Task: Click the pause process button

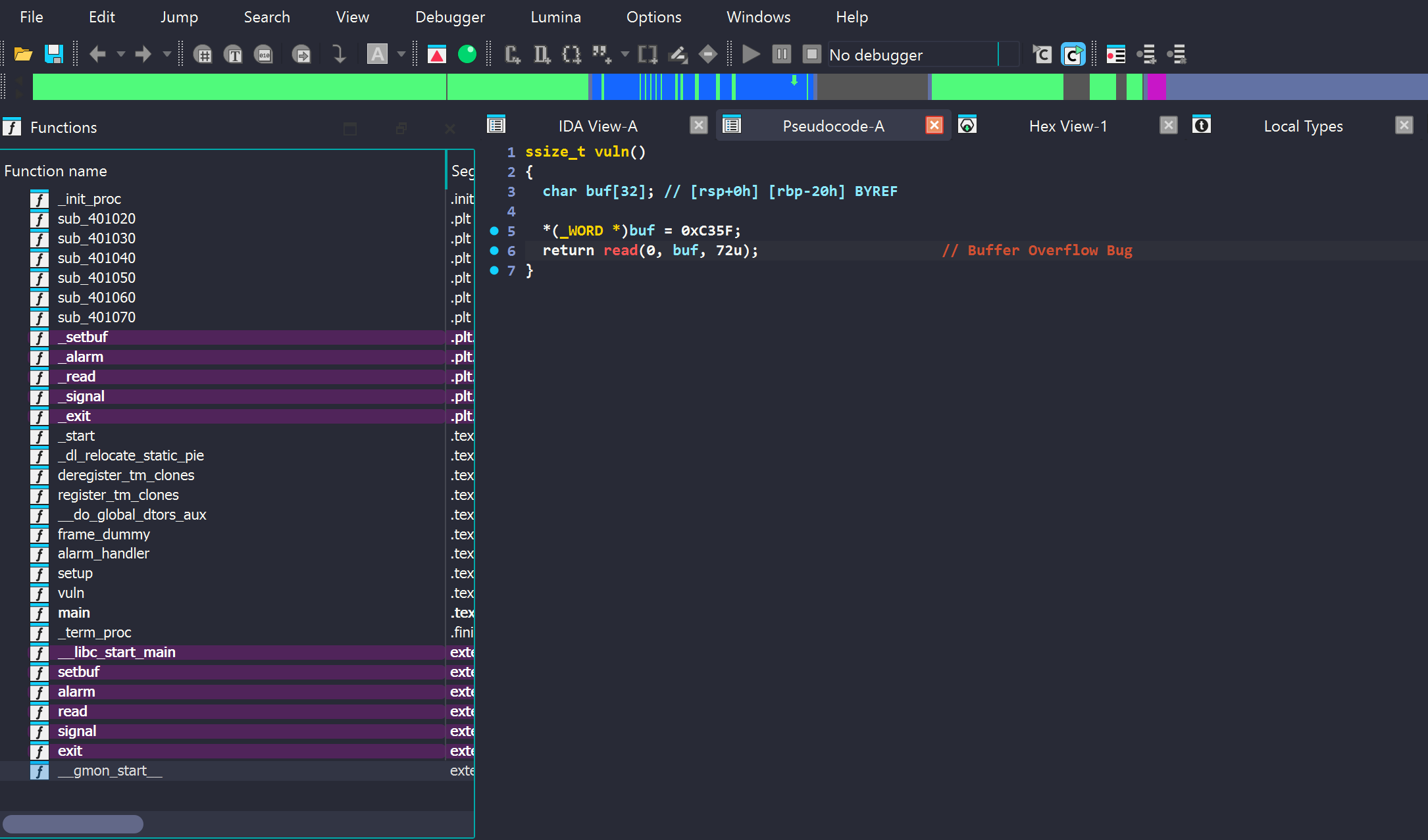Action: (781, 54)
